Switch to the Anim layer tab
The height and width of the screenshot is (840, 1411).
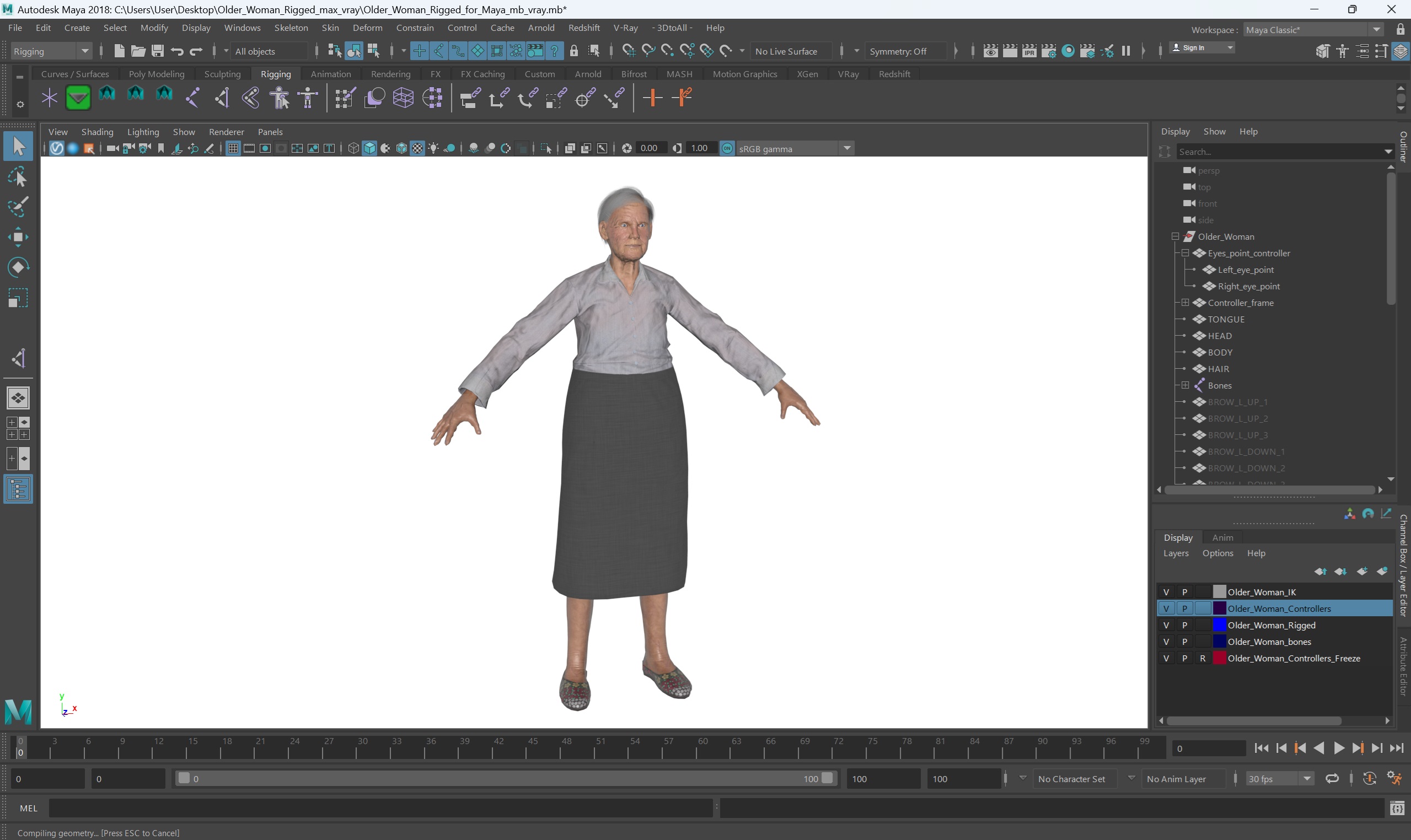click(1222, 537)
